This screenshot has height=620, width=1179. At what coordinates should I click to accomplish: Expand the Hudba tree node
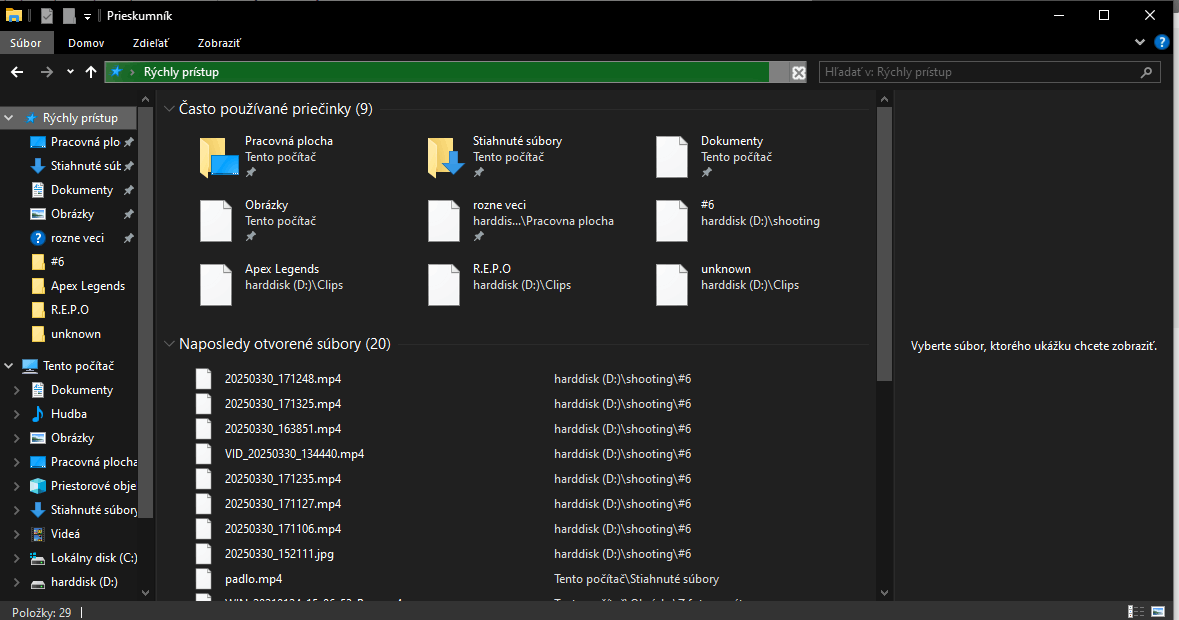click(x=17, y=414)
